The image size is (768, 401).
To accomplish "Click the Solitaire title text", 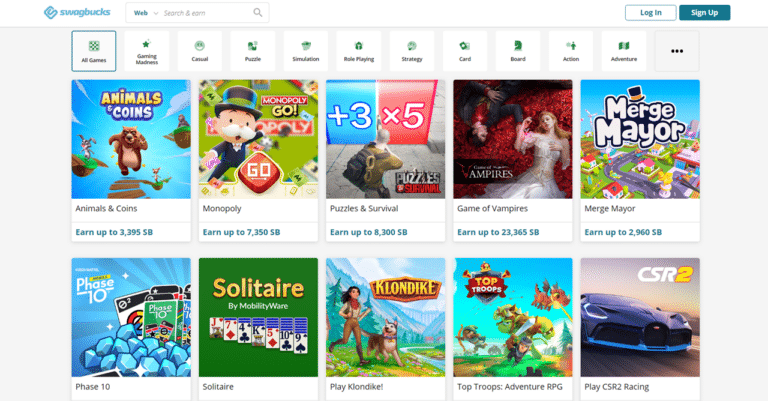I will (x=218, y=387).
